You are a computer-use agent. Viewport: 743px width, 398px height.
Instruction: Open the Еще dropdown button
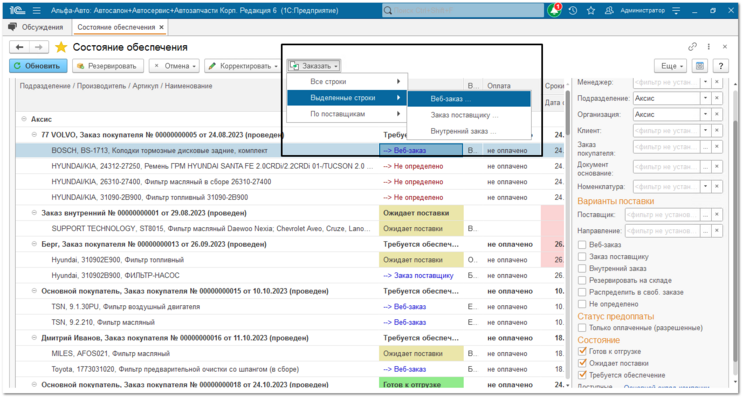tap(670, 66)
